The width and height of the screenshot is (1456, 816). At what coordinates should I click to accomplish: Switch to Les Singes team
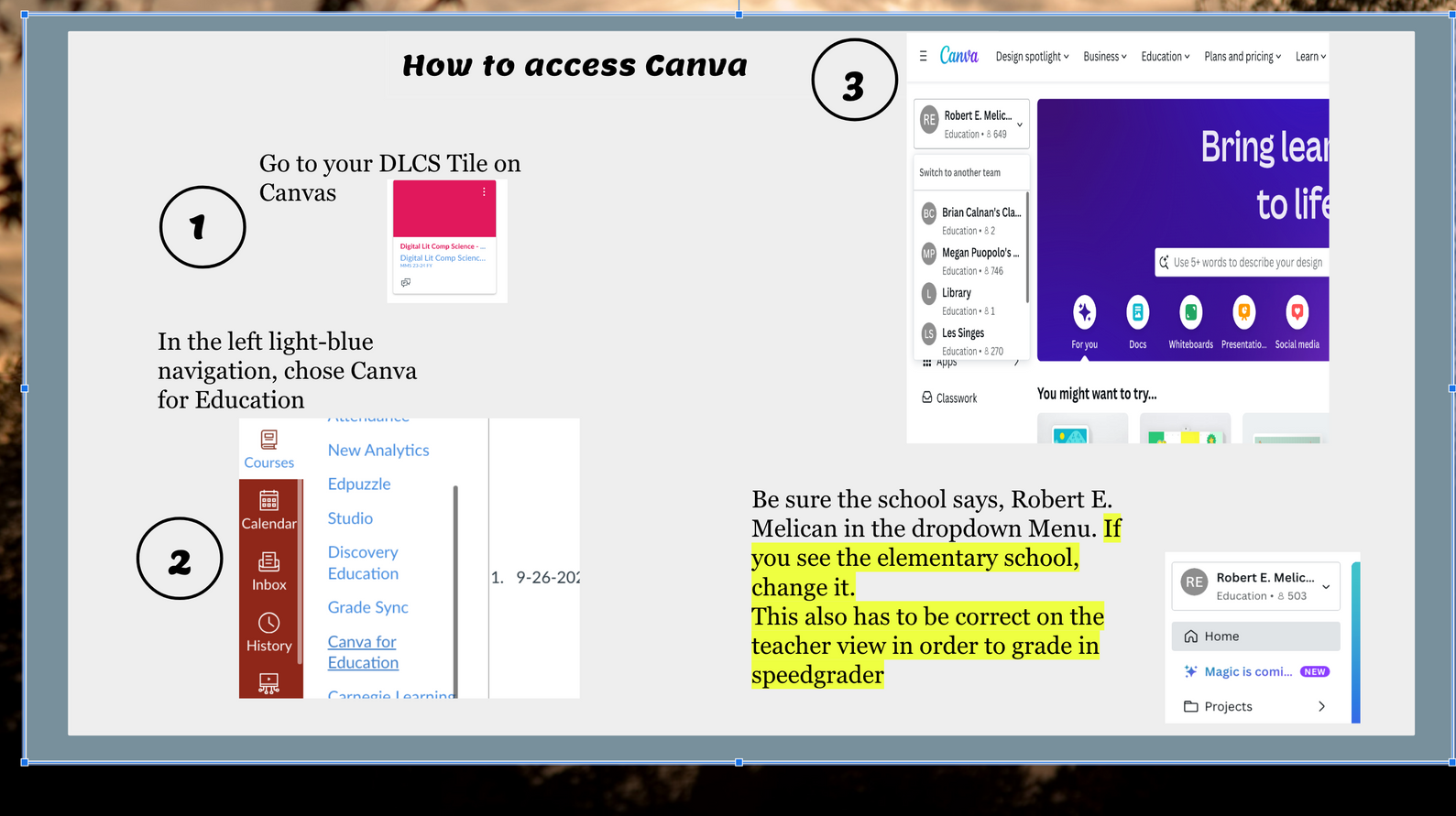(971, 341)
